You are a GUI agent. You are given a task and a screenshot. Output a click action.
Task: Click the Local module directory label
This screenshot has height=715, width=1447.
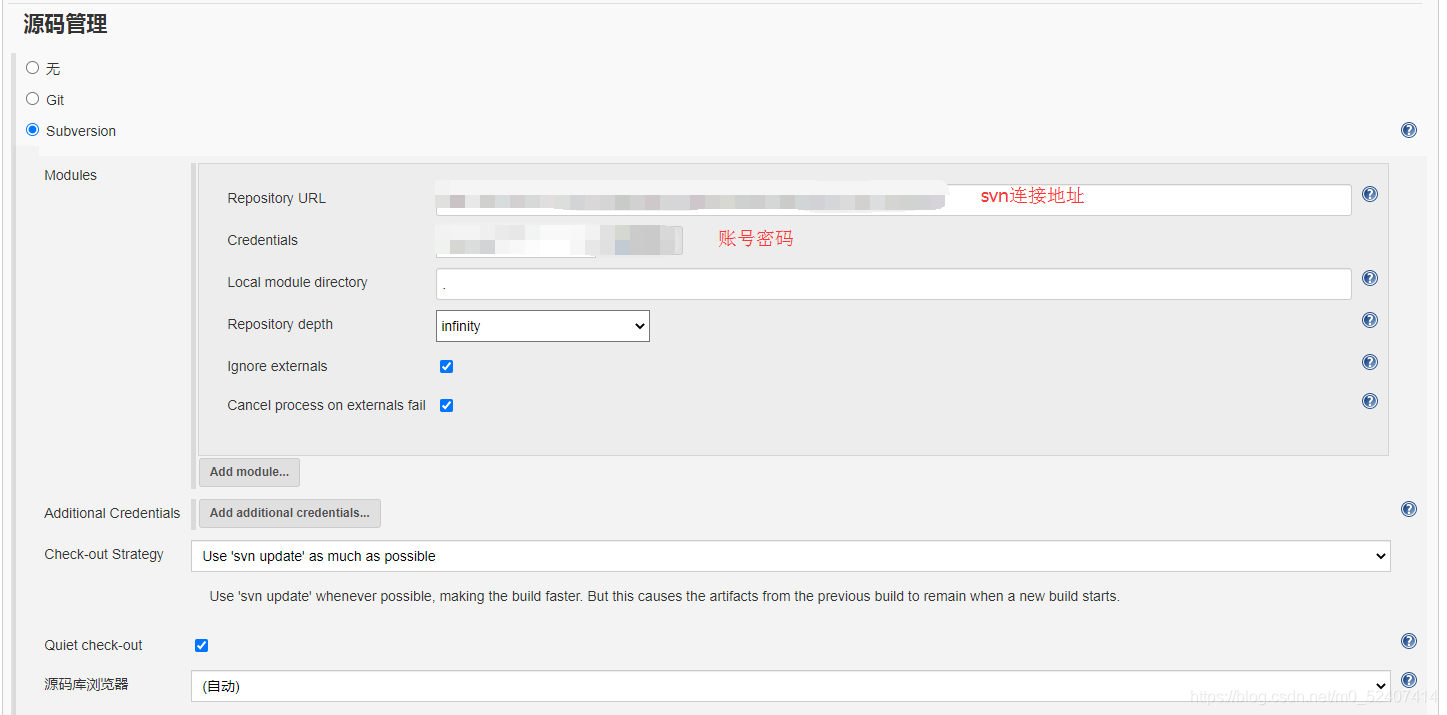click(297, 282)
